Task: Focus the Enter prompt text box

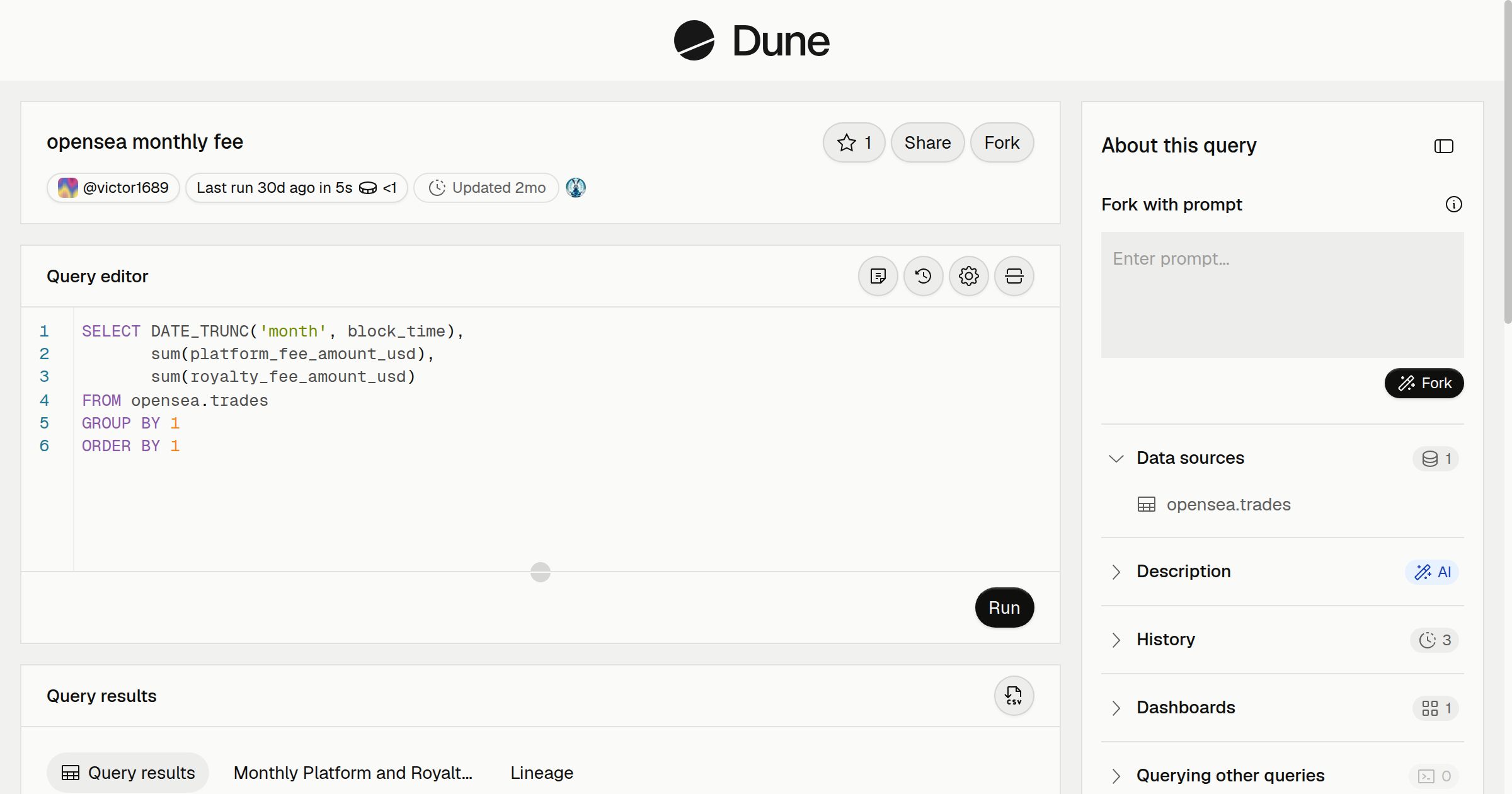Action: [x=1282, y=295]
